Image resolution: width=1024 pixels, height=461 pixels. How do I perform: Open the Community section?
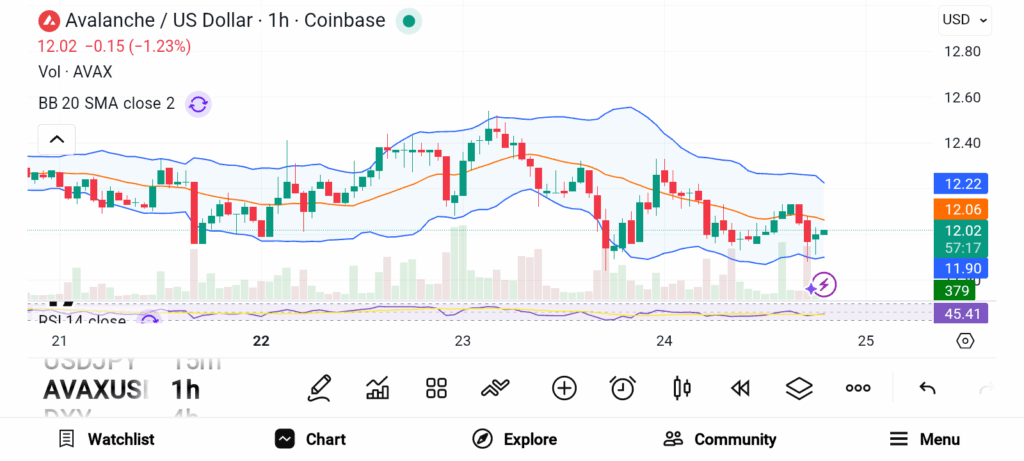coord(720,439)
